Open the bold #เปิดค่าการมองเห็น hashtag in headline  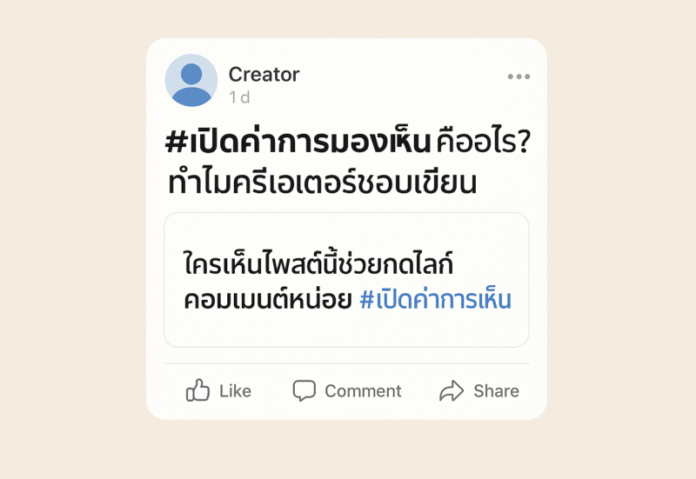(x=297, y=143)
